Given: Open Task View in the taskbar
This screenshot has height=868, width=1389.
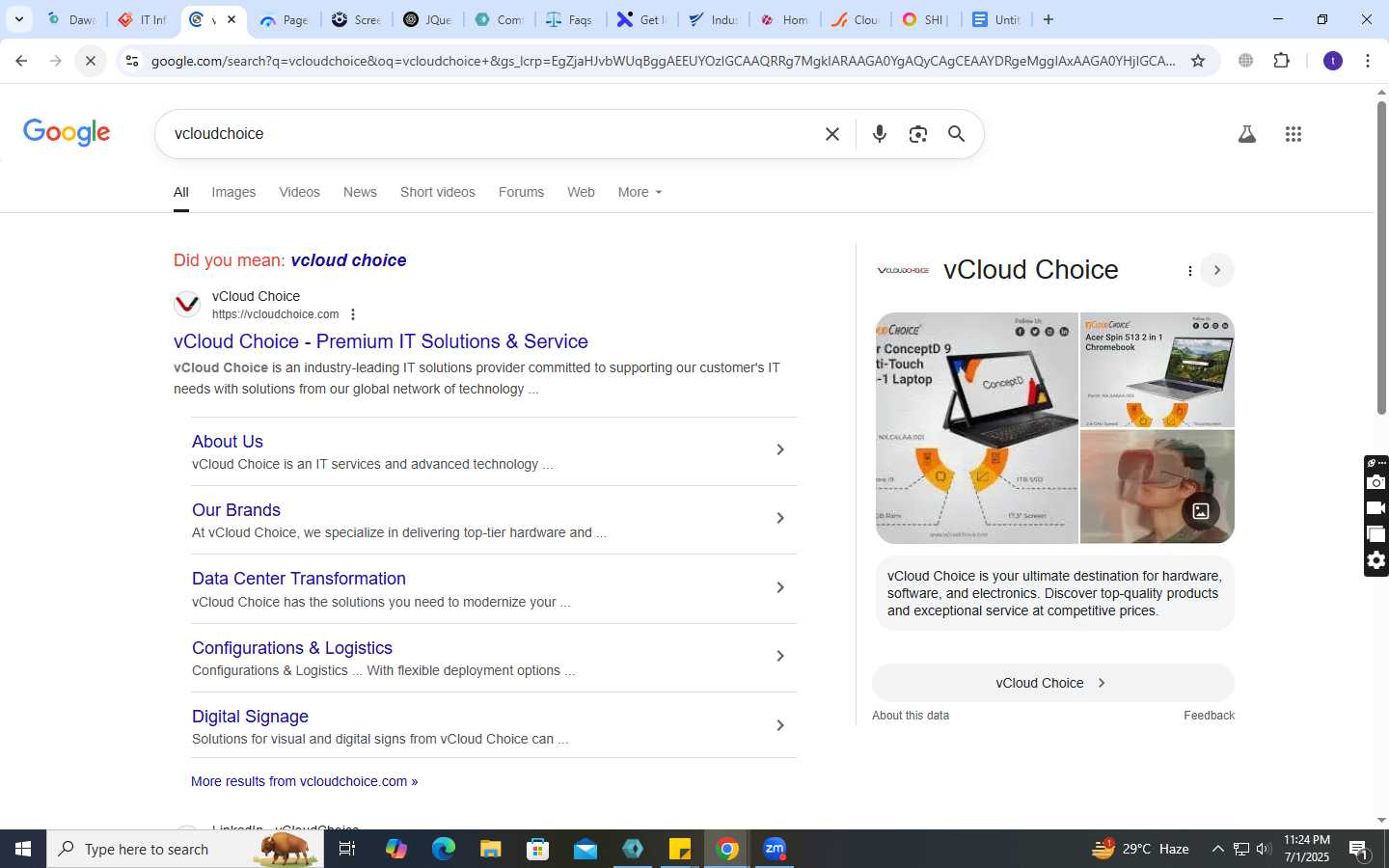Looking at the screenshot, I should click(347, 849).
